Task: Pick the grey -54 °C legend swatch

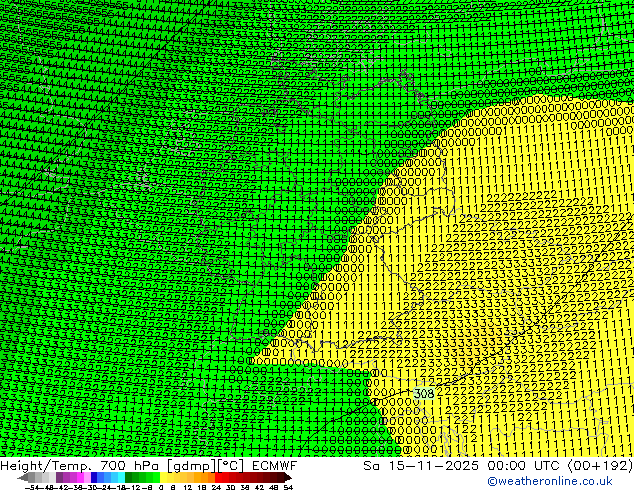Action: tap(32, 478)
